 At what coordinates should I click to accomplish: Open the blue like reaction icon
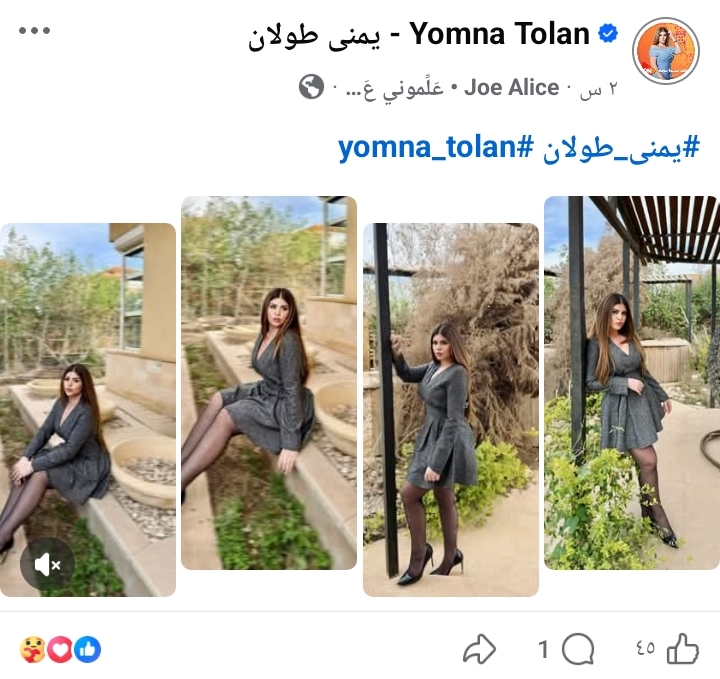click(87, 650)
